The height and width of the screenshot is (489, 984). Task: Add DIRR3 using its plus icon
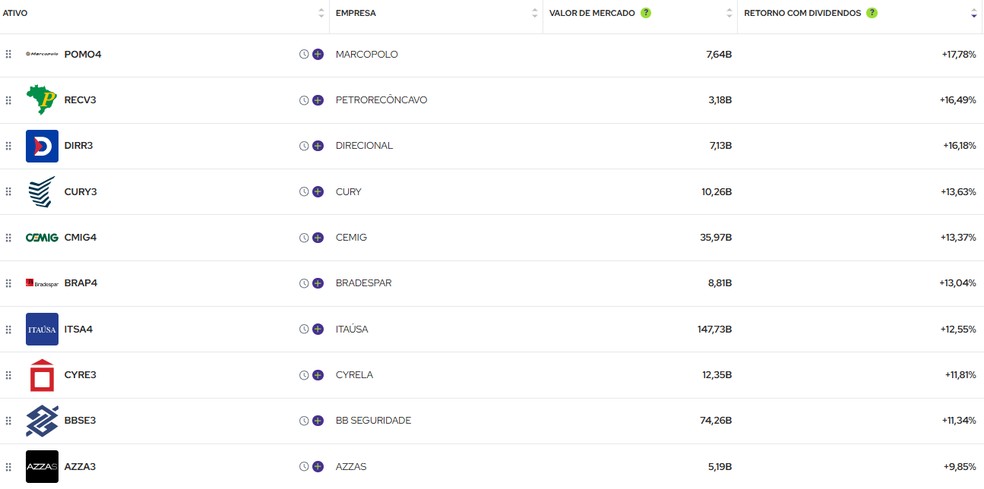318,146
